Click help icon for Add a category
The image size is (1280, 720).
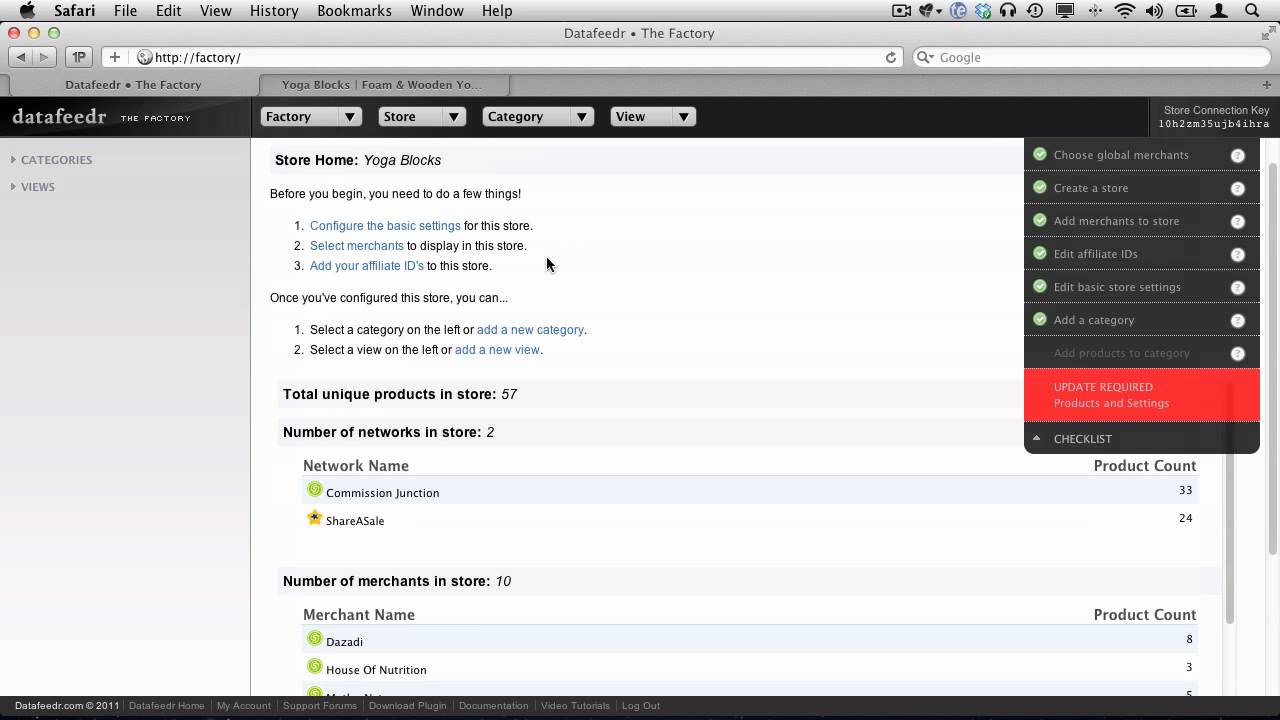click(x=1237, y=320)
